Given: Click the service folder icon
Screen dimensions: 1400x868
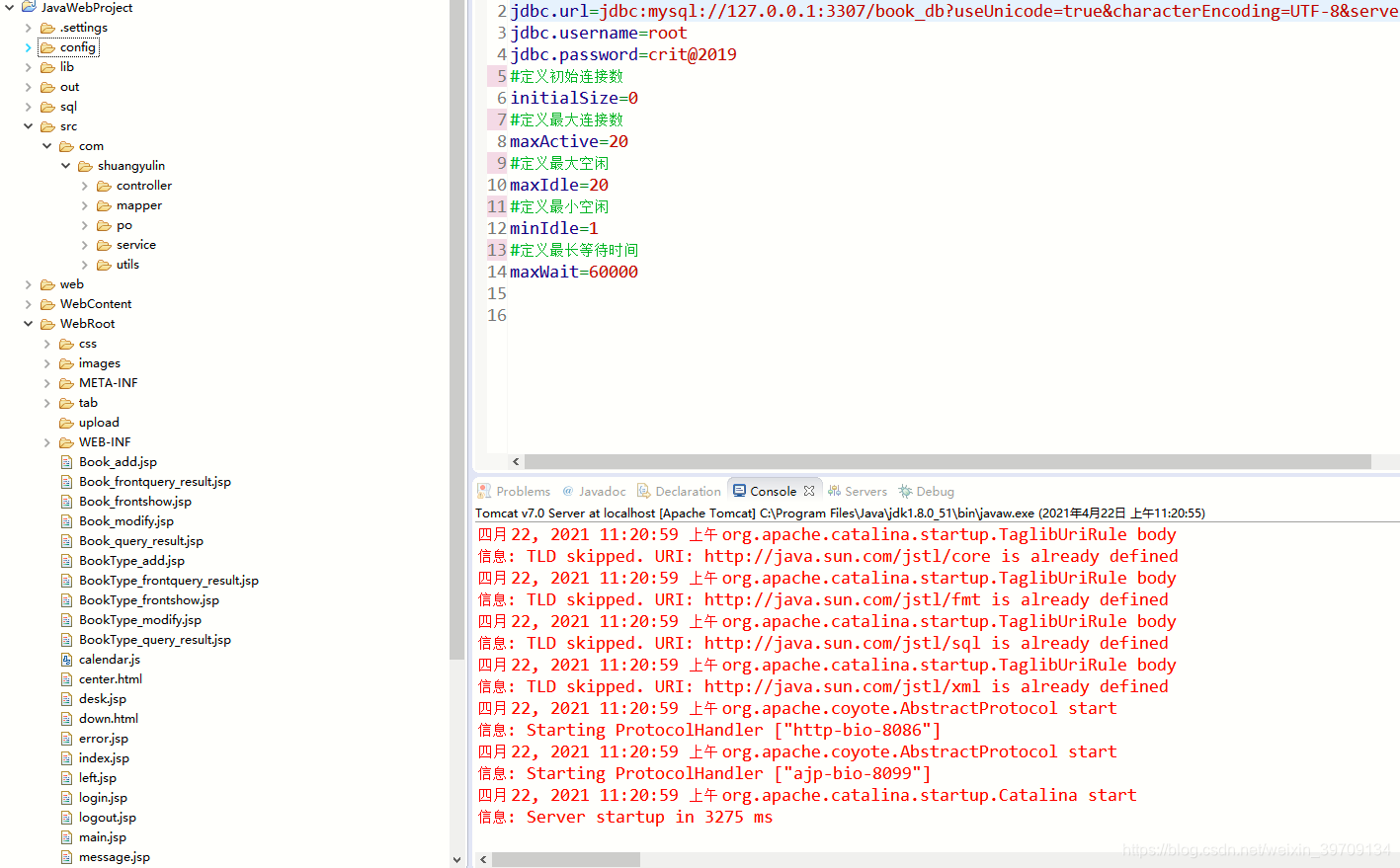Looking at the screenshot, I should [x=104, y=245].
